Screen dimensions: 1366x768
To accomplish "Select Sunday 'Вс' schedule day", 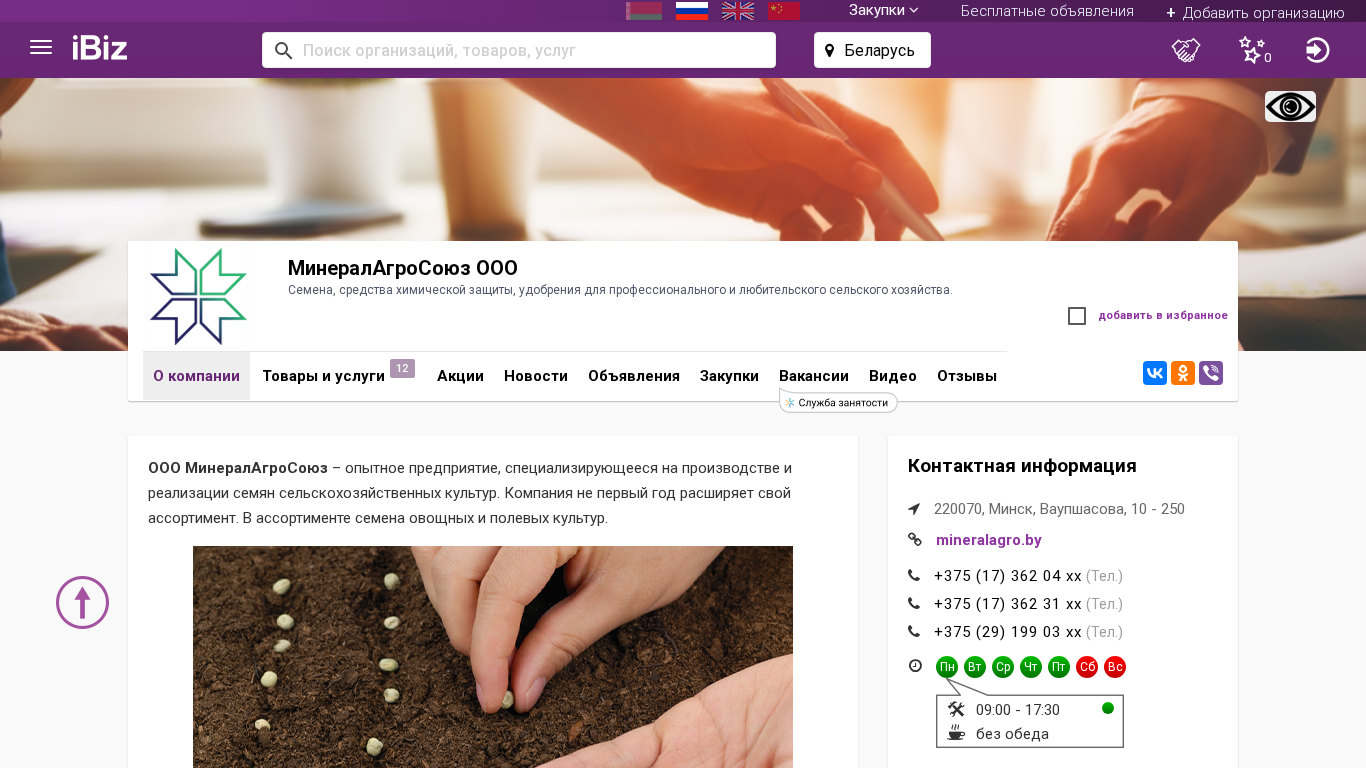I will (1115, 667).
